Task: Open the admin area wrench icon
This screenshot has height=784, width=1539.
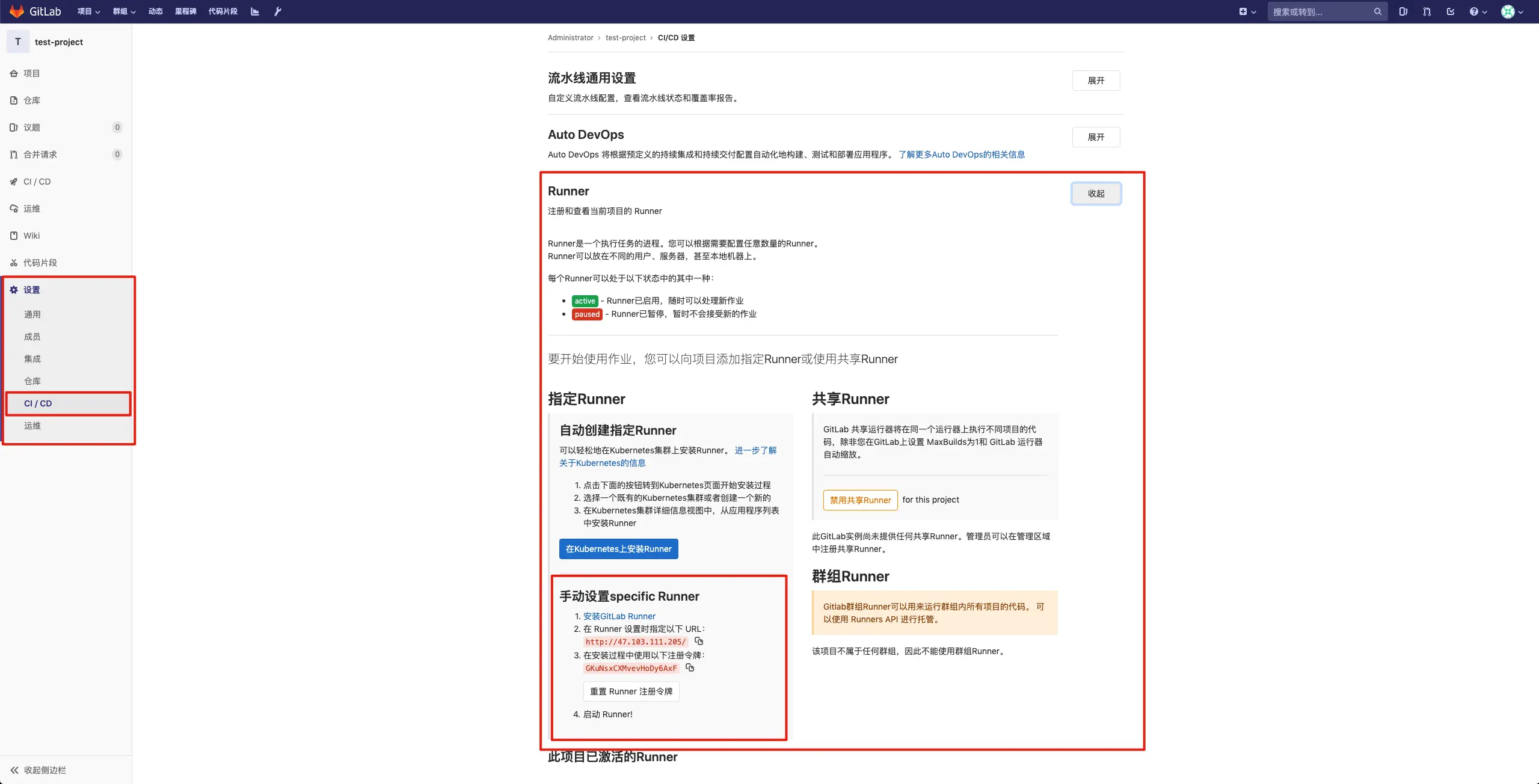Action: click(278, 11)
